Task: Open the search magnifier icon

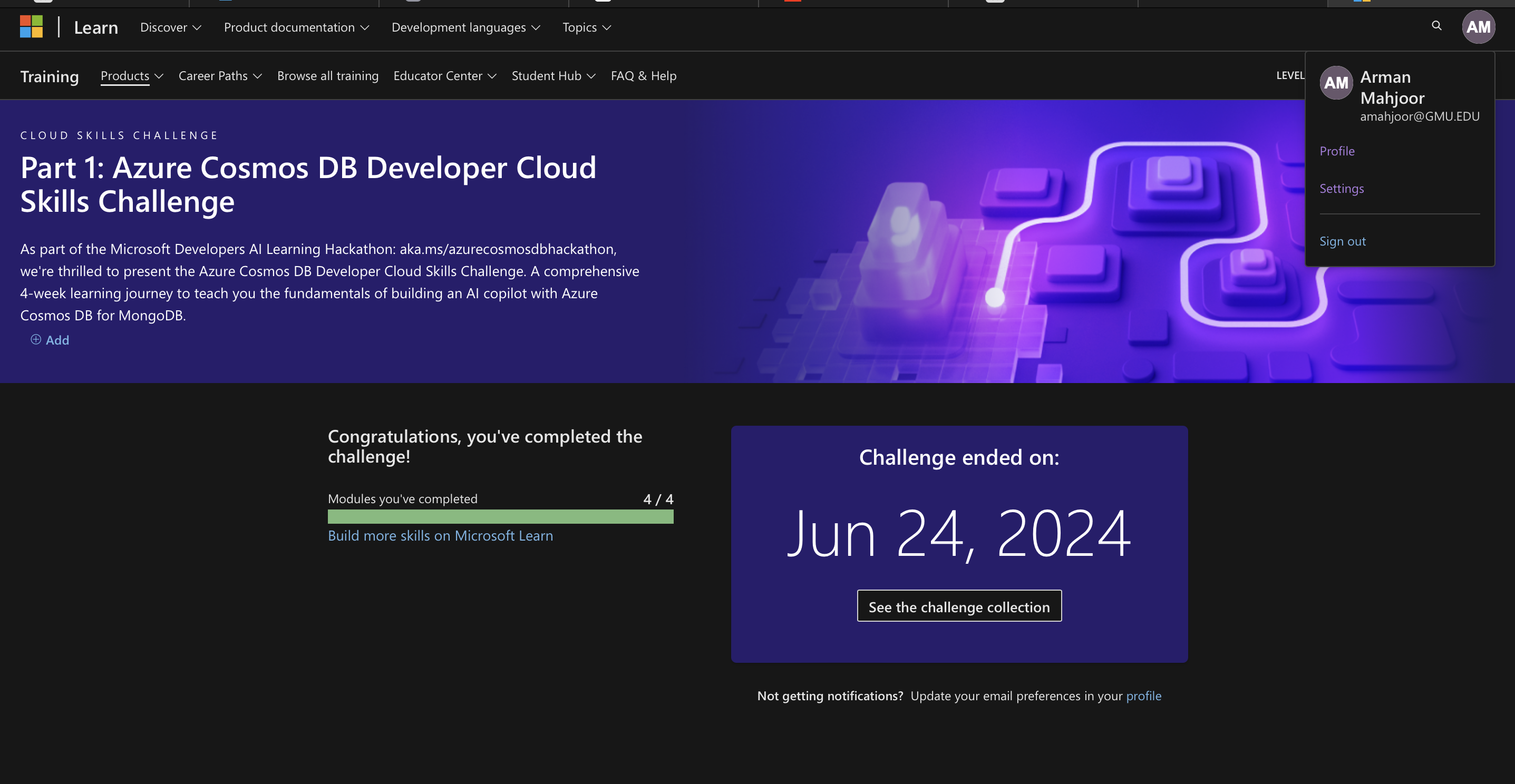Action: pyautogui.click(x=1436, y=26)
